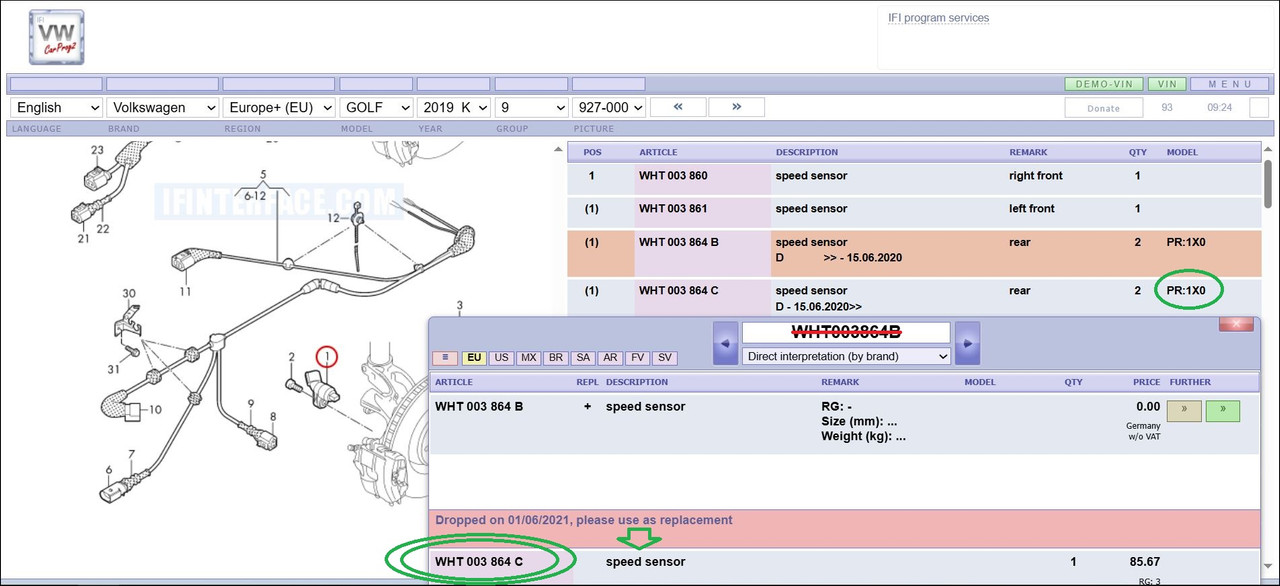
Task: Click the green » further button
Action: 1222,411
